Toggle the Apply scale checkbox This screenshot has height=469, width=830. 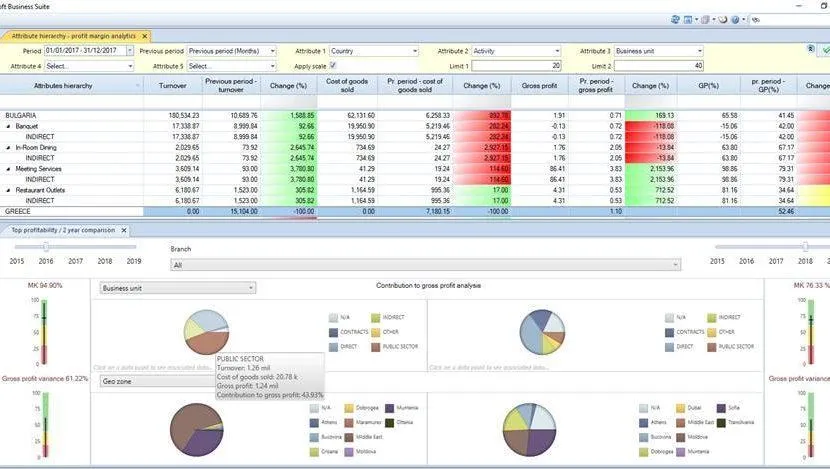click(333, 65)
